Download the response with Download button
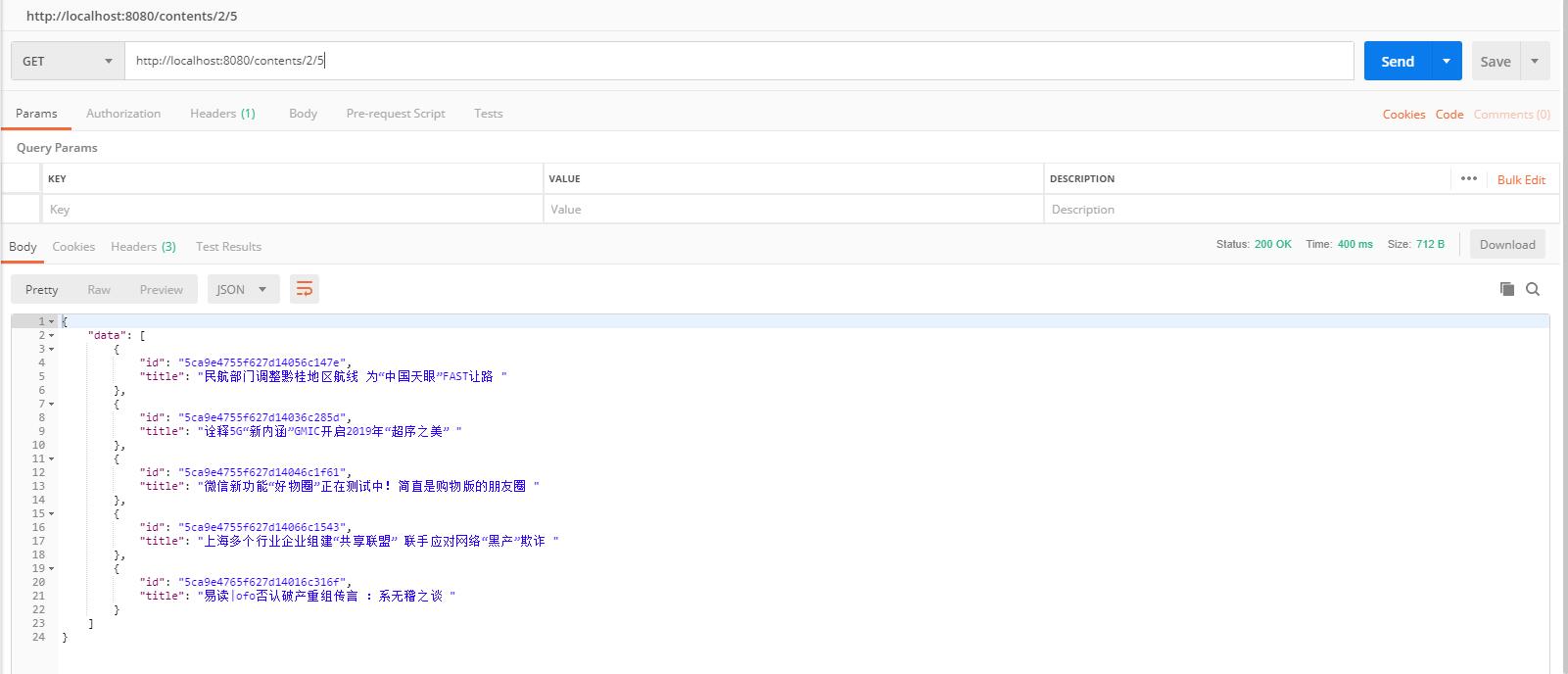The image size is (1568, 674). (1506, 245)
